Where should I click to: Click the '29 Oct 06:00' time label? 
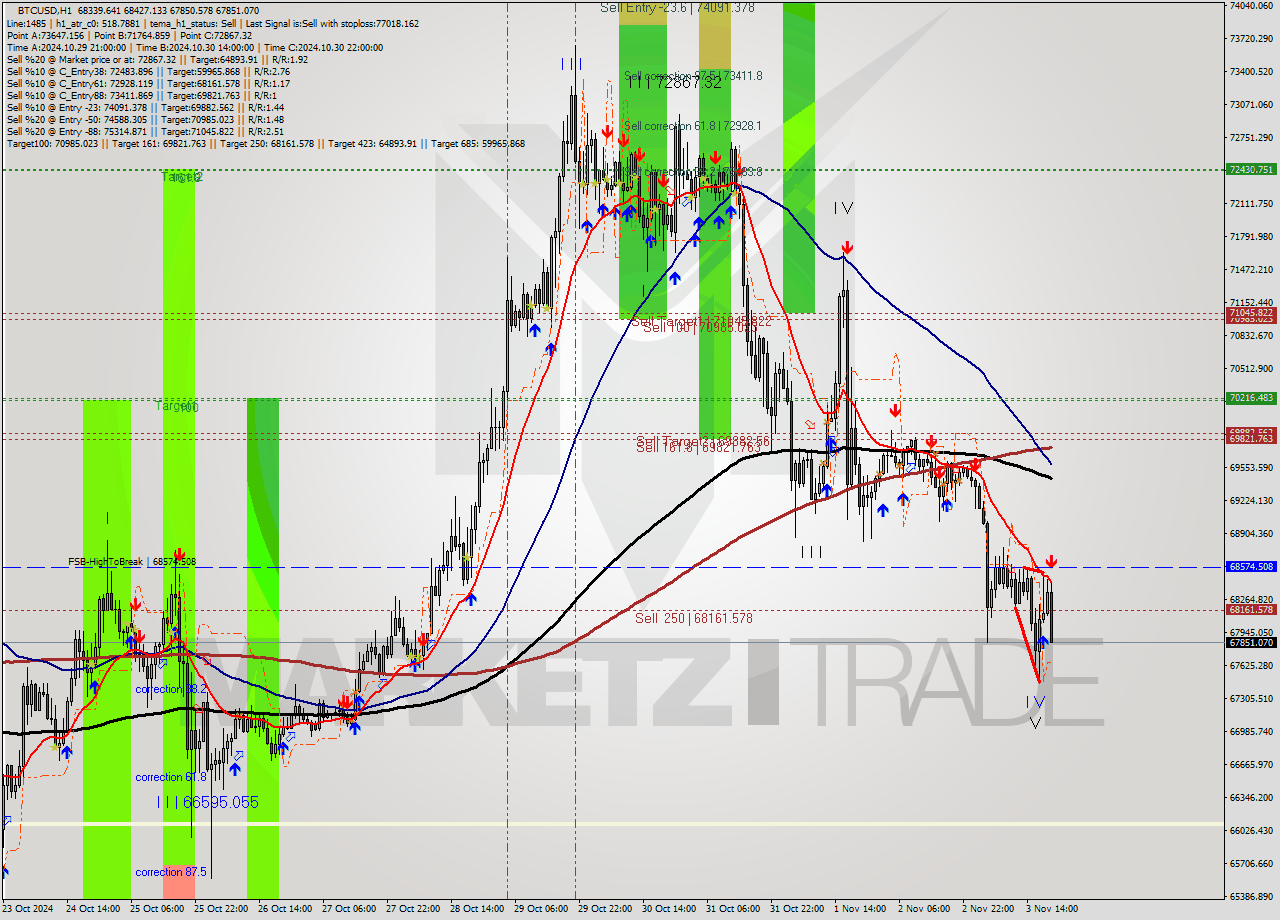(x=542, y=909)
